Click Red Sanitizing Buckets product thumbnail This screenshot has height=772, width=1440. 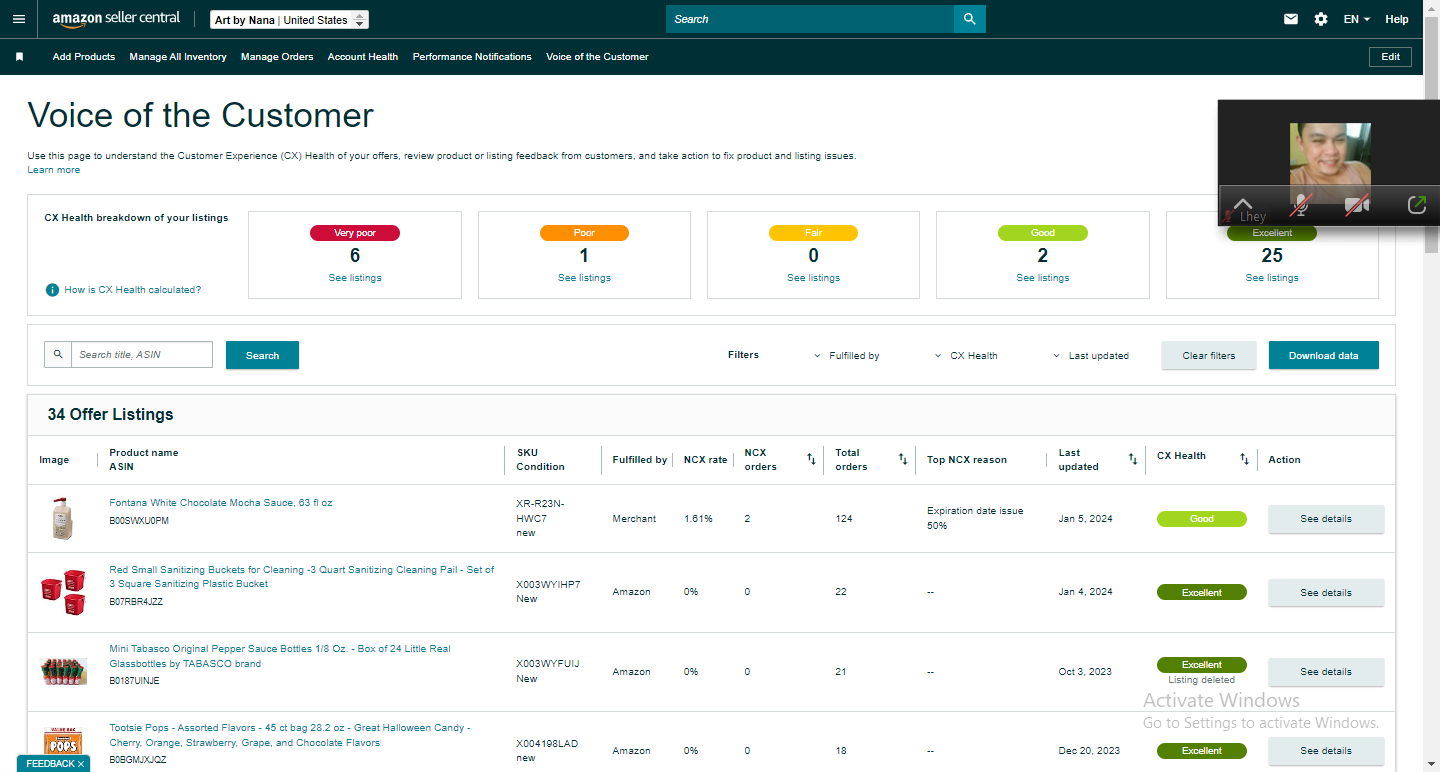[x=63, y=592]
